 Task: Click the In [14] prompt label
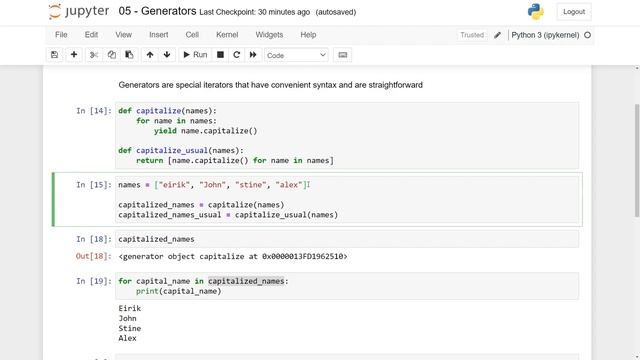click(x=93, y=111)
